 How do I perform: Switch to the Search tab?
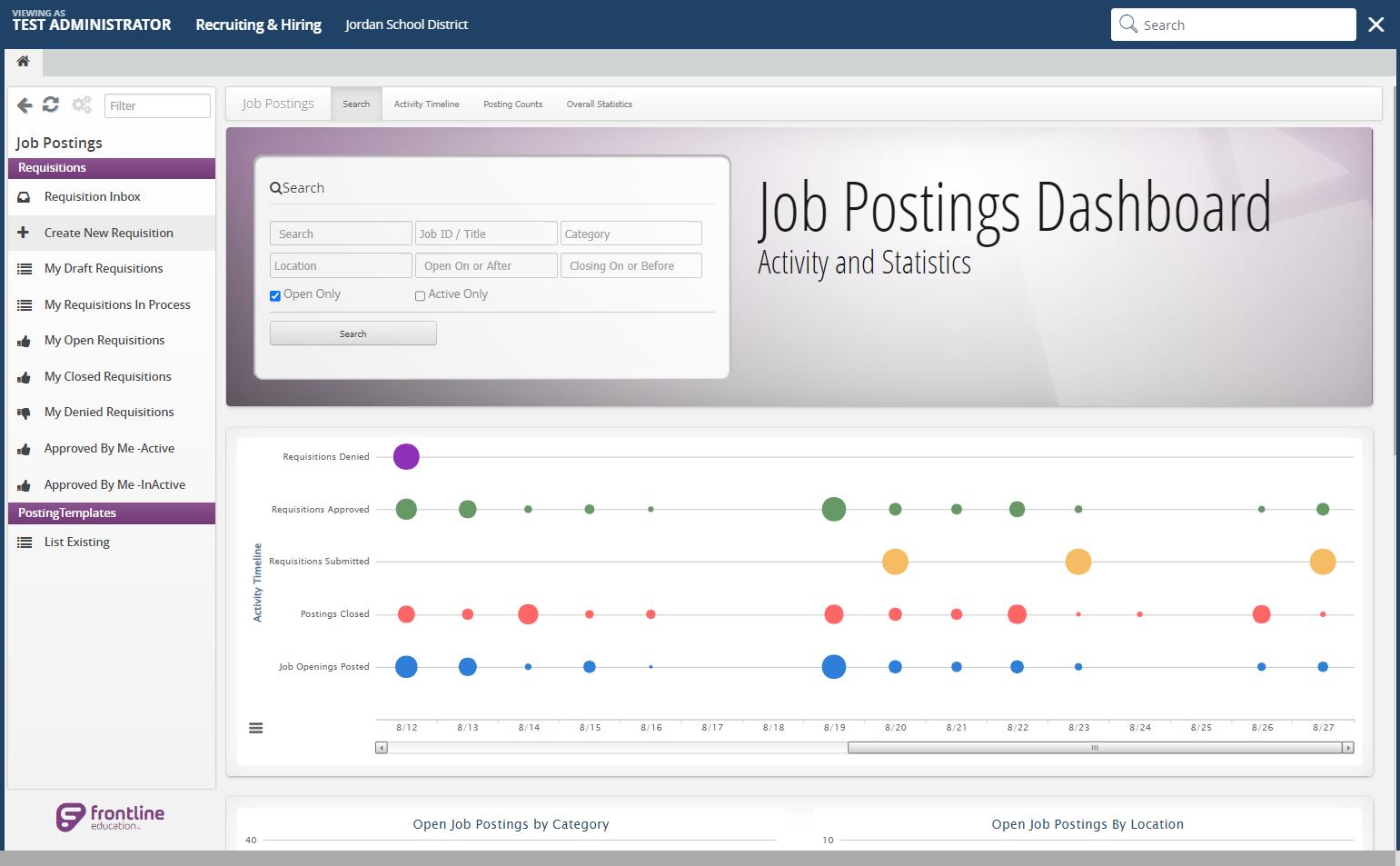(x=356, y=104)
